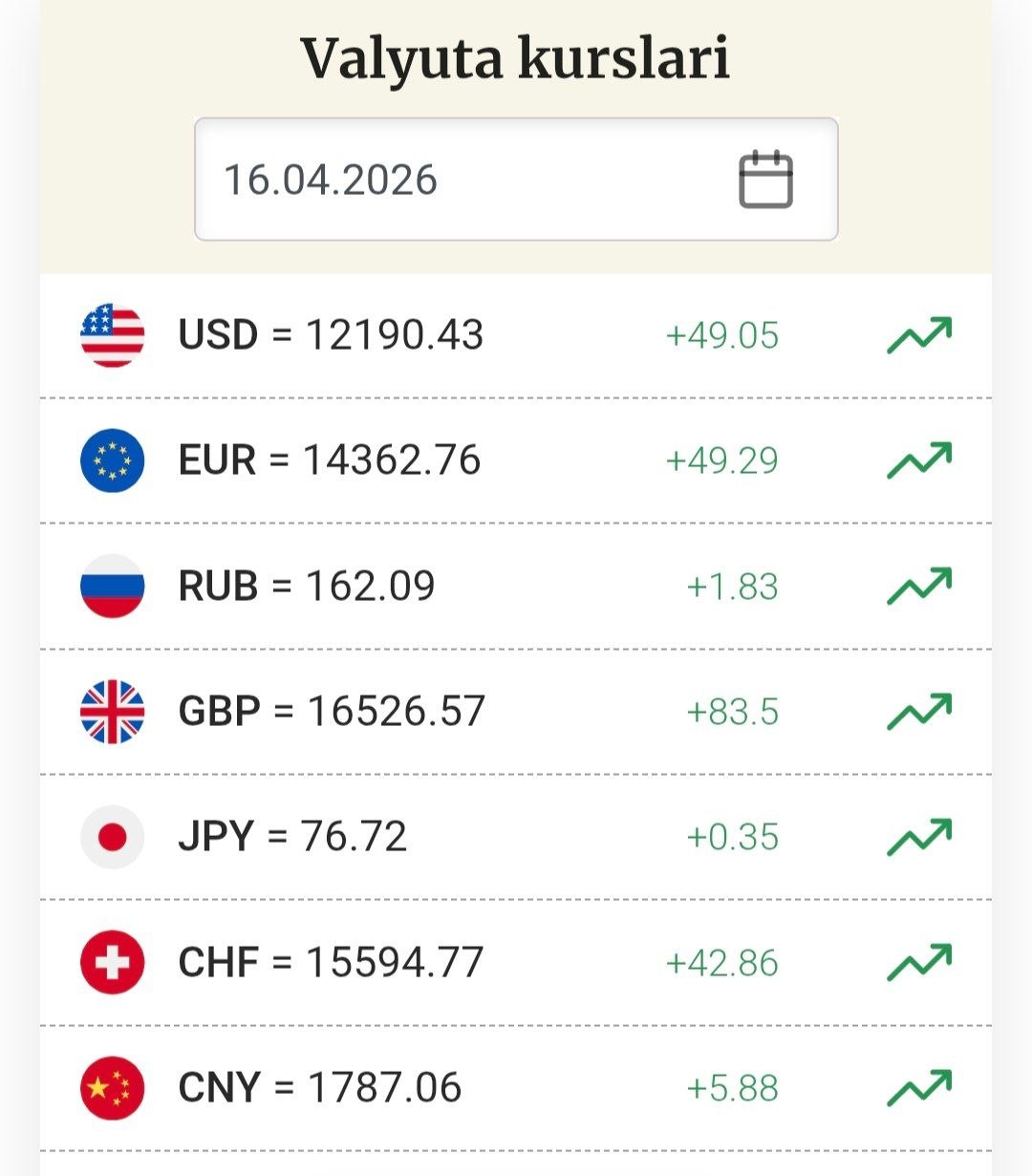Click the Russian flag icon
Viewport: 1032px width, 1176px height.
click(x=113, y=586)
